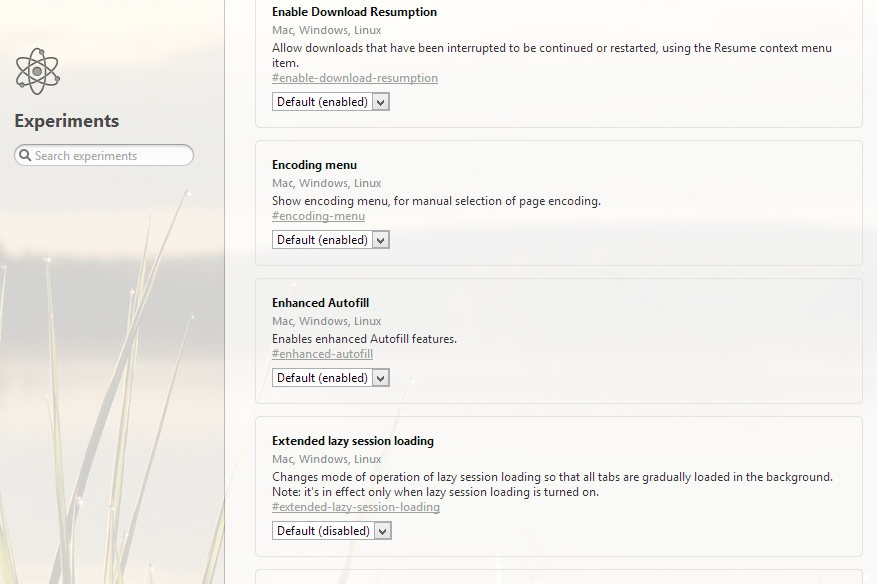Click the Enable Download Resumption title
This screenshot has height=584, width=877.
(355, 12)
